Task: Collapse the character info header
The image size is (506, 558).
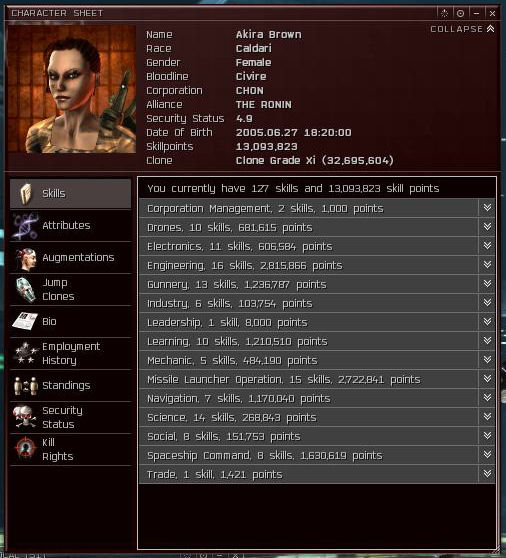Action: coord(462,29)
